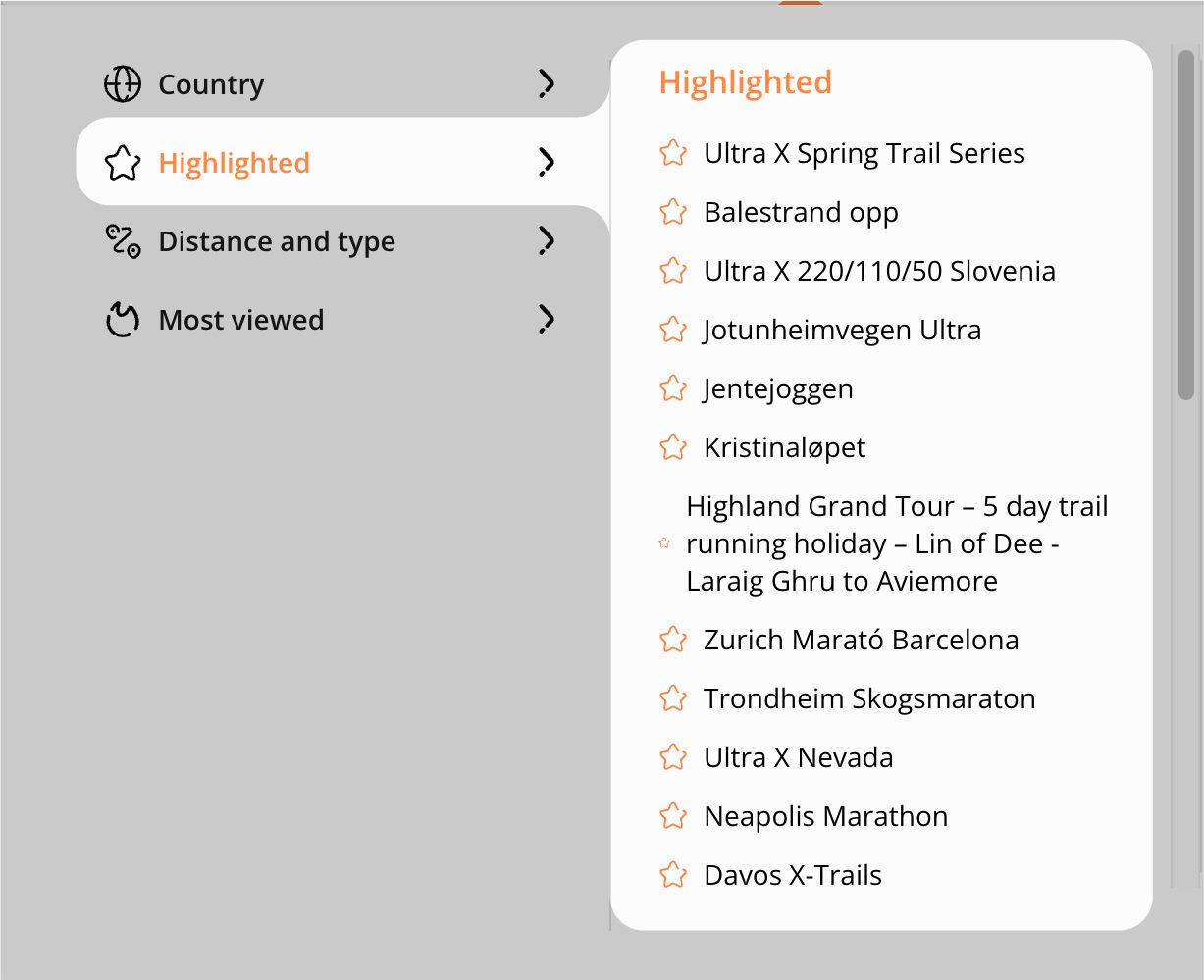This screenshot has width=1204, height=980.
Task: Click the flame icon beside Most viewed
Action: tap(123, 320)
